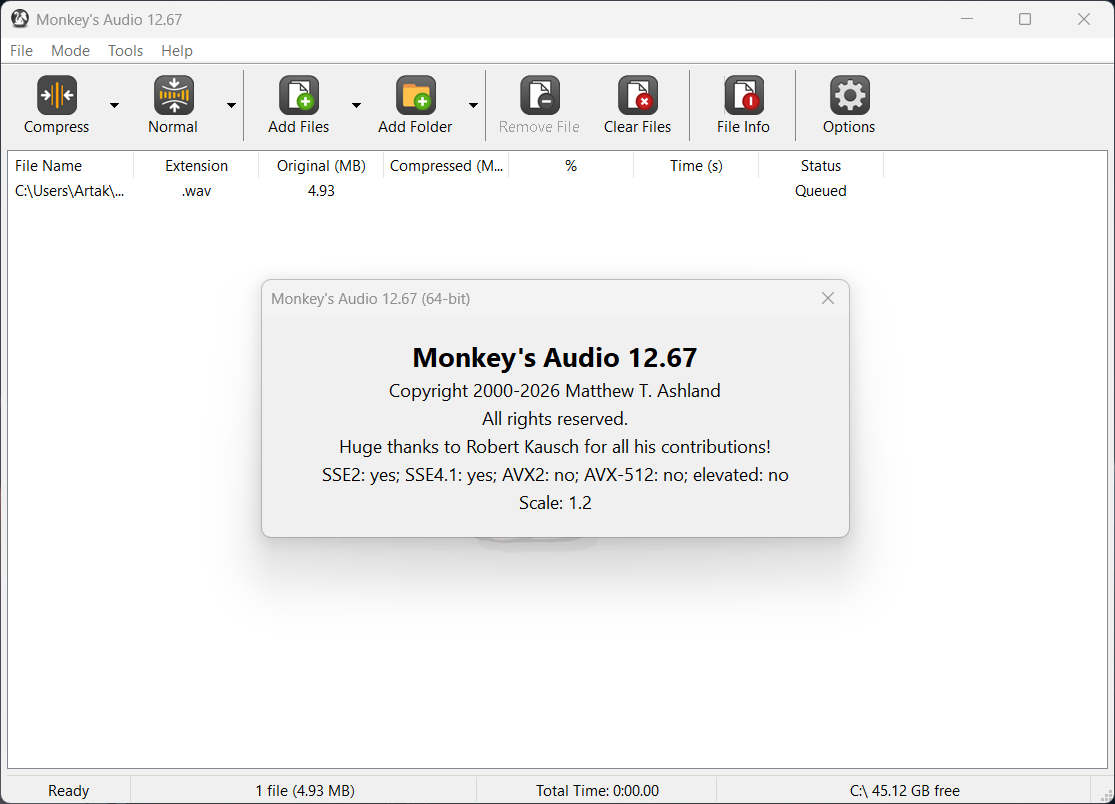Click the window resize grip in status bar
This screenshot has height=804, width=1115.
(1106, 795)
